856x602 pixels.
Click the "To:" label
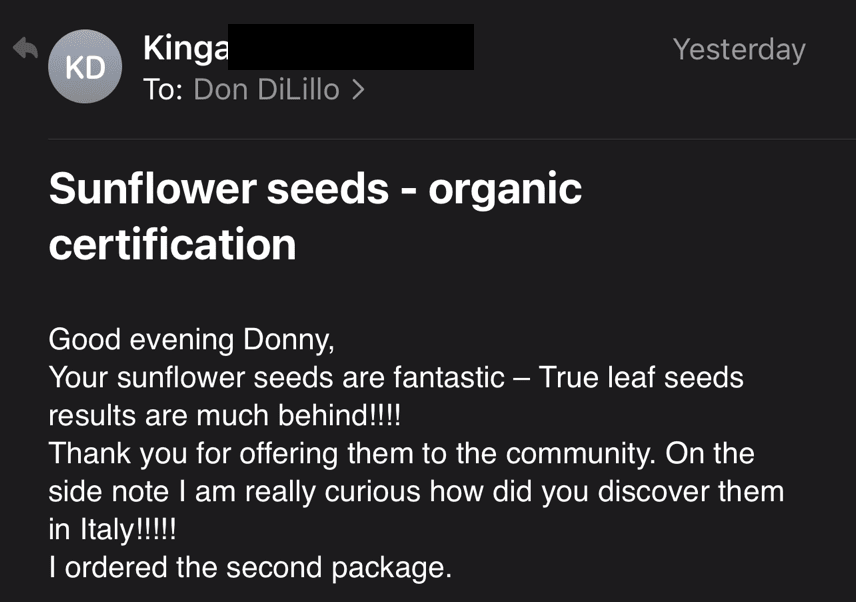click(162, 90)
